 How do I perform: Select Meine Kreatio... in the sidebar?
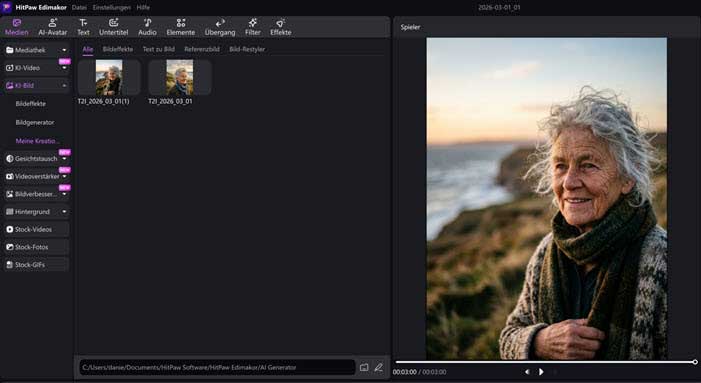tap(38, 141)
